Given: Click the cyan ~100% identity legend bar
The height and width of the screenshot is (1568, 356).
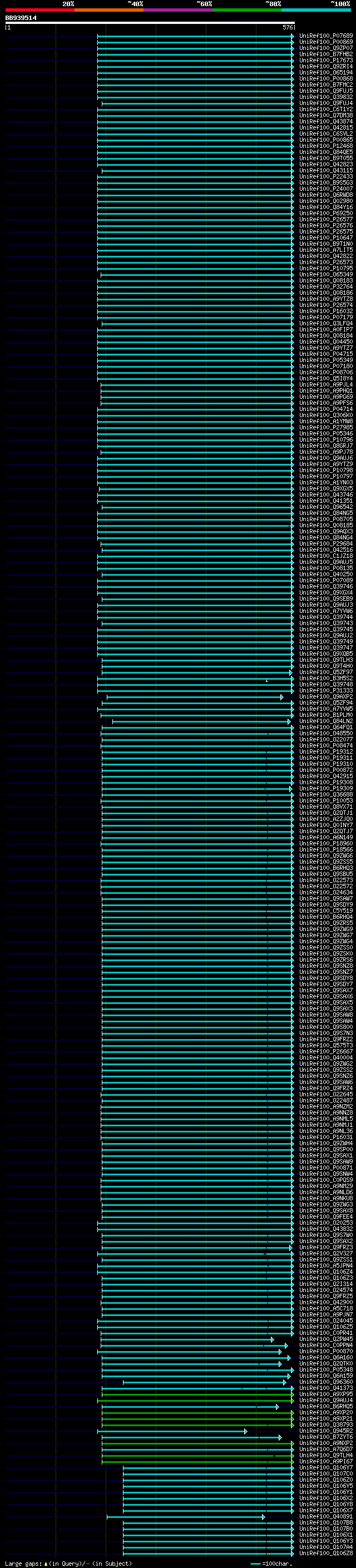Looking at the screenshot, I should click(315, 10).
